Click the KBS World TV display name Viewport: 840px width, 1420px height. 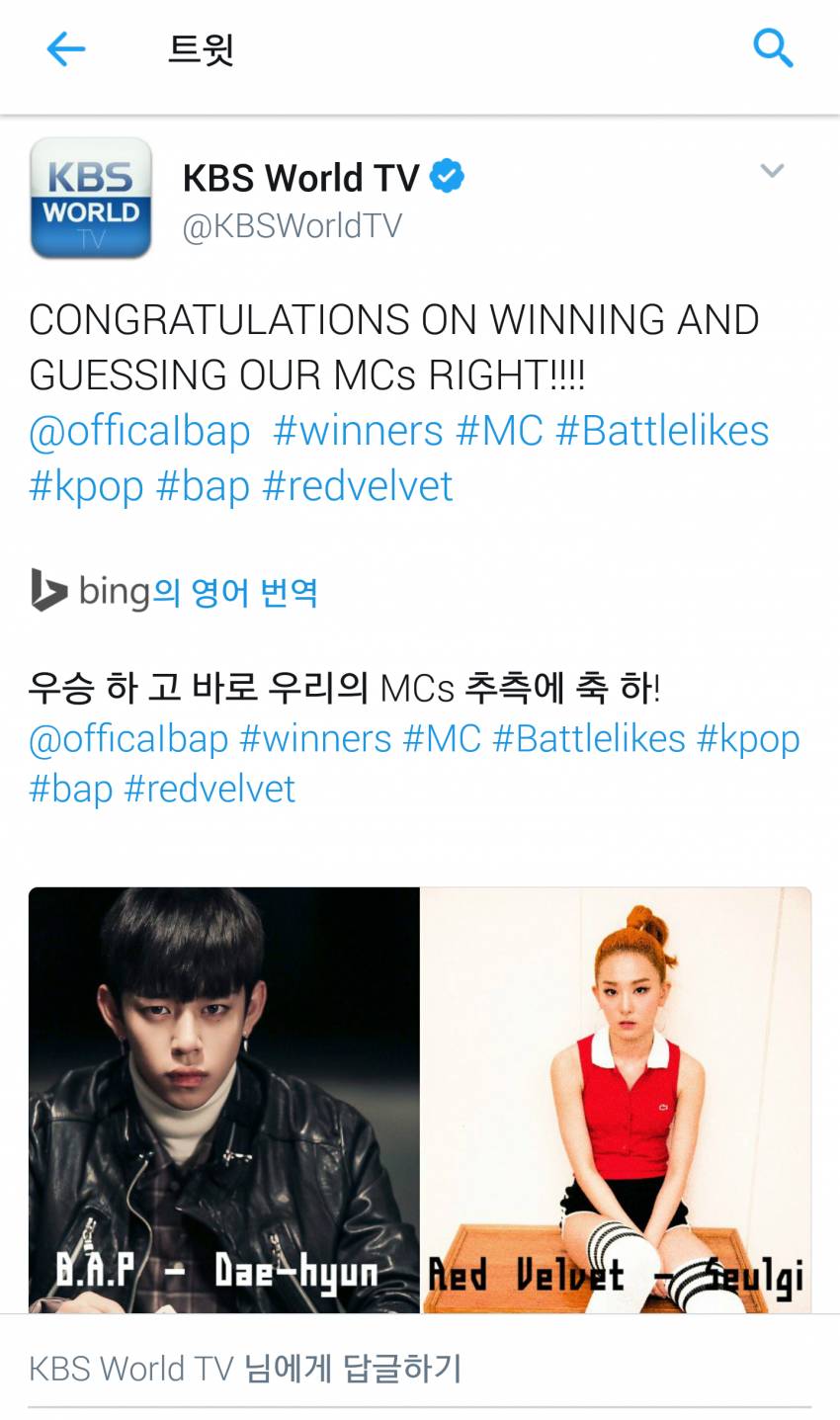(x=301, y=178)
